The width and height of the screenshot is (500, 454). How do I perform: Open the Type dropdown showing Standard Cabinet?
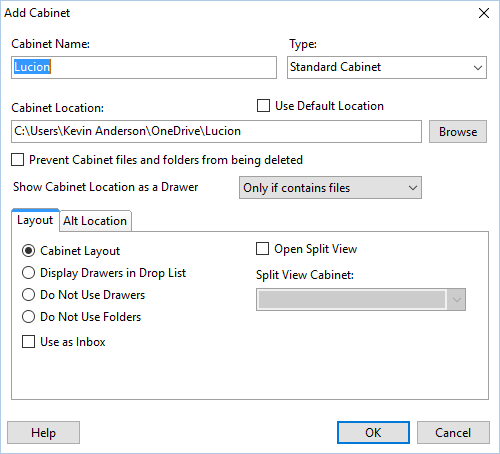387,67
